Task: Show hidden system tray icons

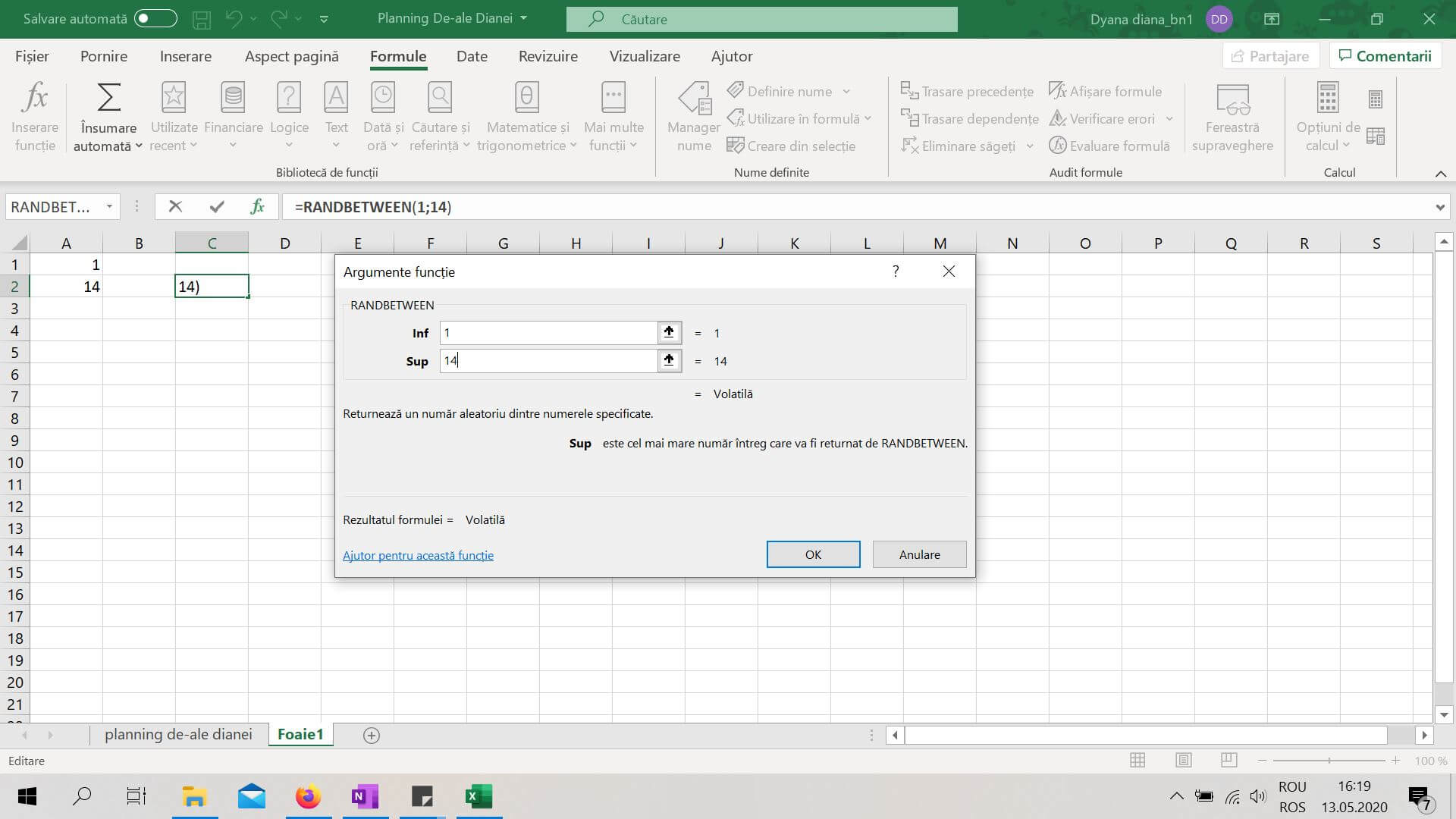Action: (x=1176, y=796)
